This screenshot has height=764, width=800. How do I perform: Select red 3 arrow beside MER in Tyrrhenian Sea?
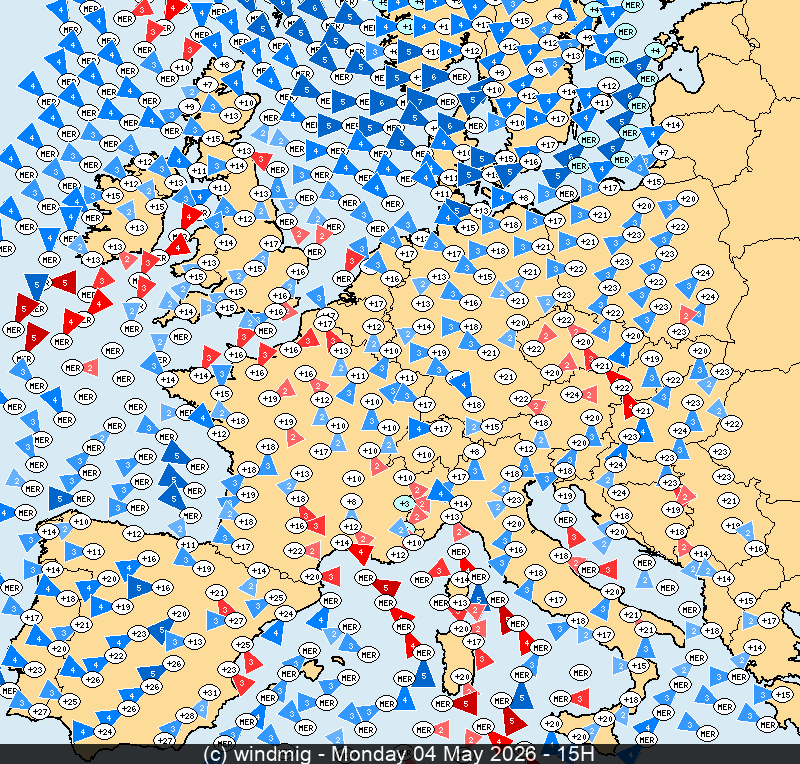[580, 697]
